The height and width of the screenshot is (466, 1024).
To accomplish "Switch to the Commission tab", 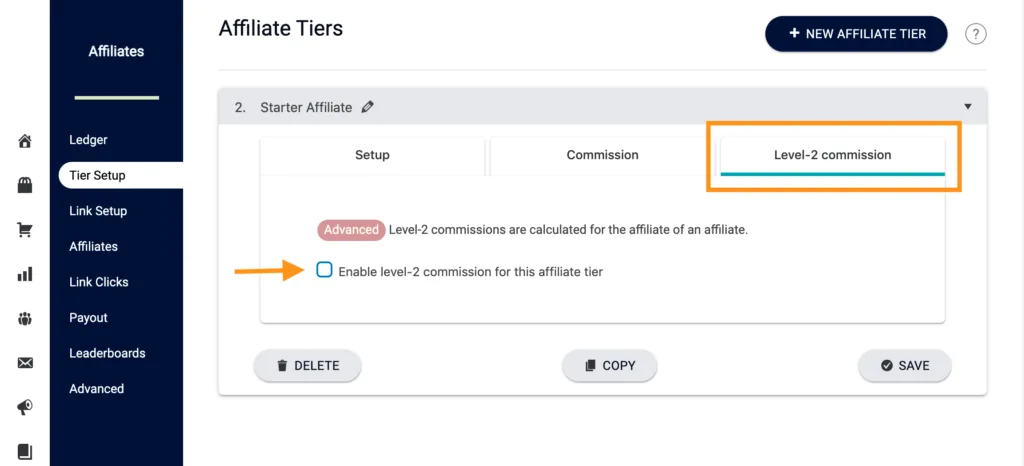I will pos(602,155).
